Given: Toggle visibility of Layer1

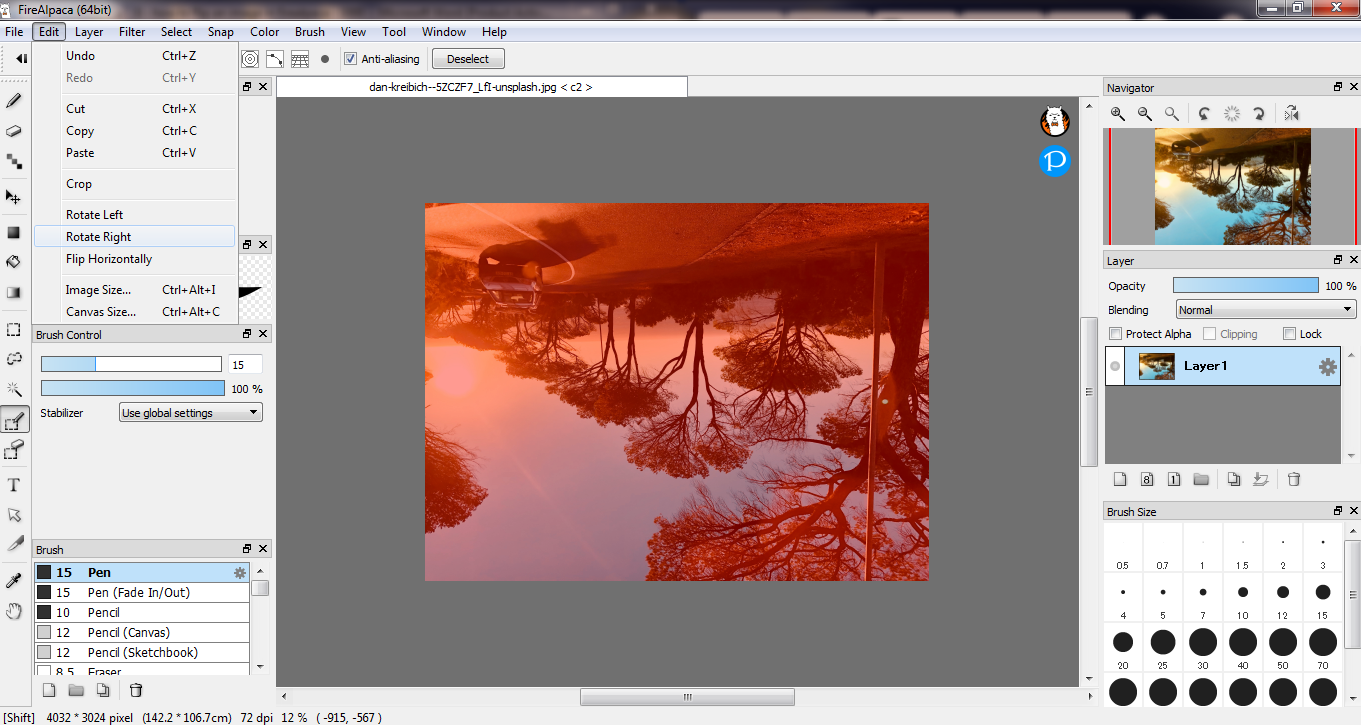Looking at the screenshot, I should click(x=1115, y=366).
